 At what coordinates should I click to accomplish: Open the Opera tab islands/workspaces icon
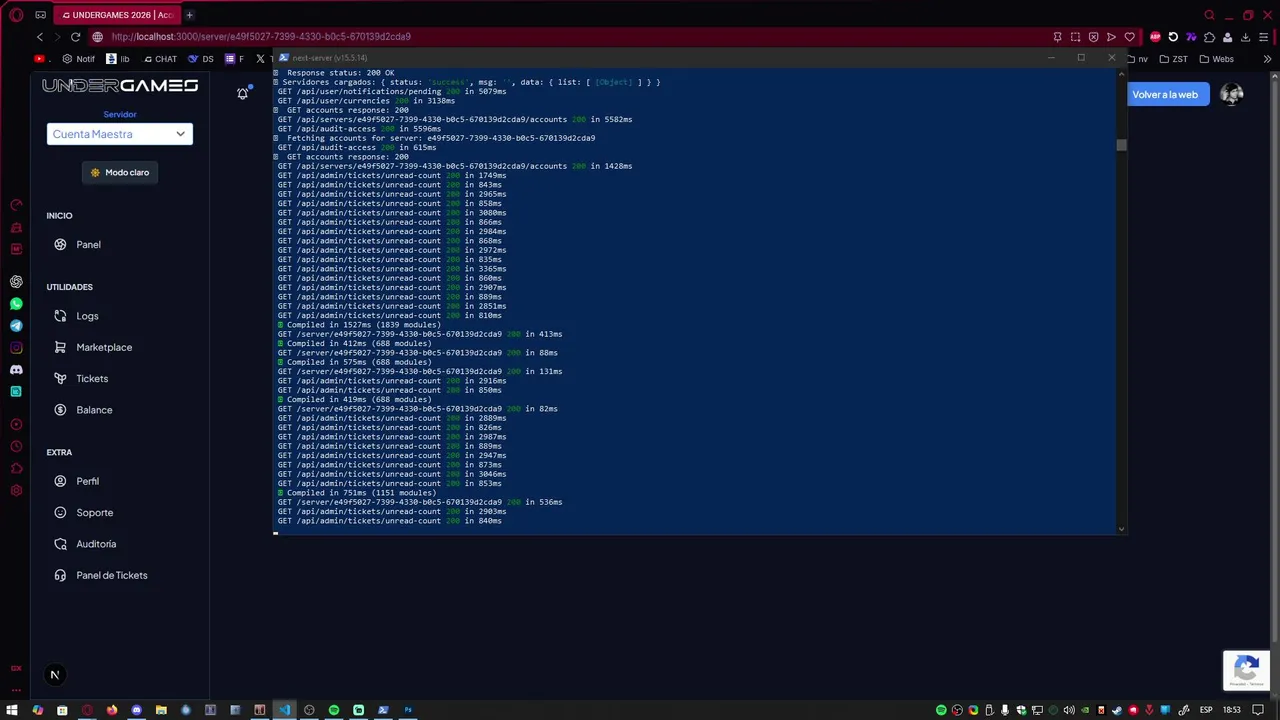40,15
